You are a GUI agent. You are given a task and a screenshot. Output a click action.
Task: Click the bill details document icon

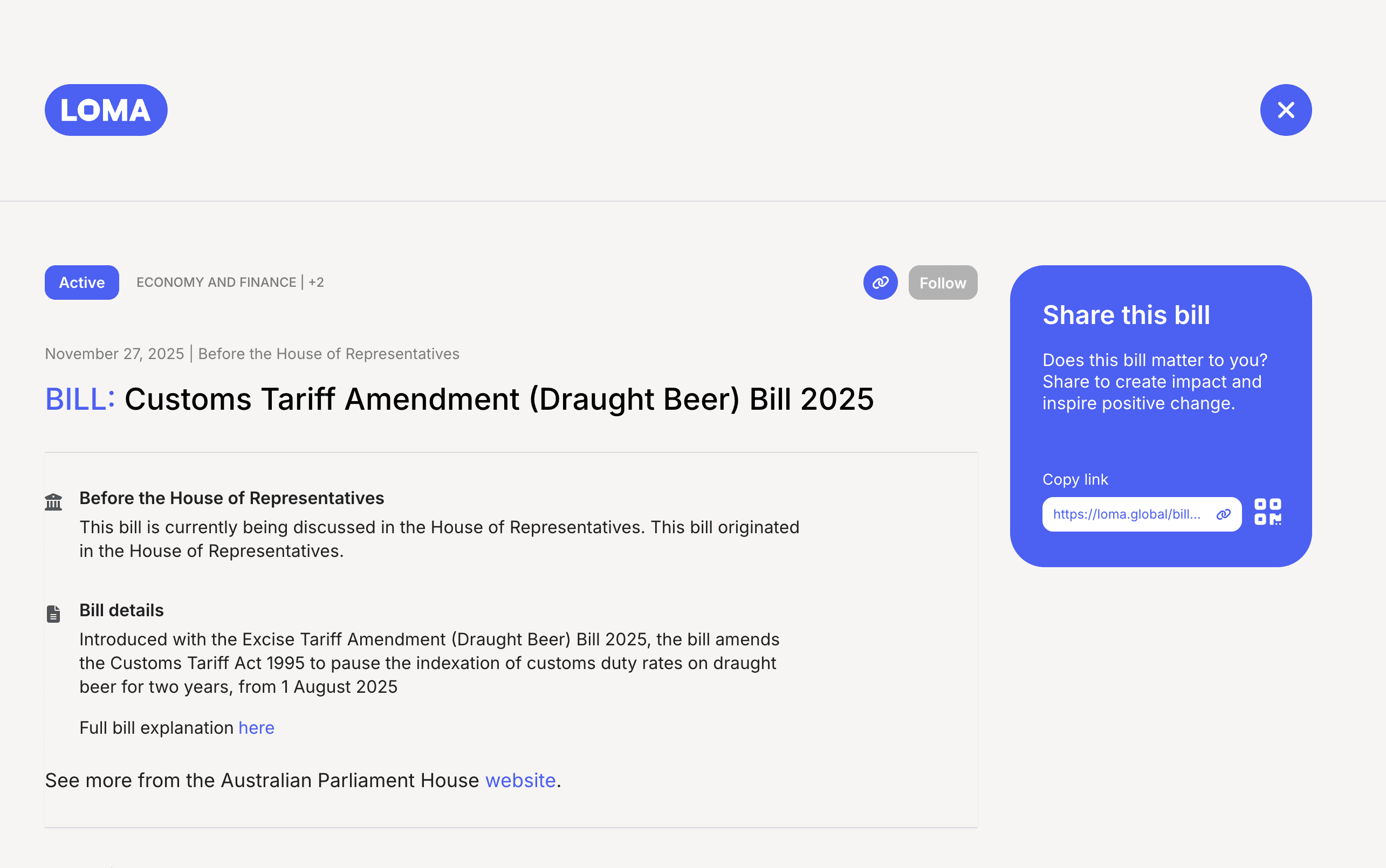click(x=53, y=614)
